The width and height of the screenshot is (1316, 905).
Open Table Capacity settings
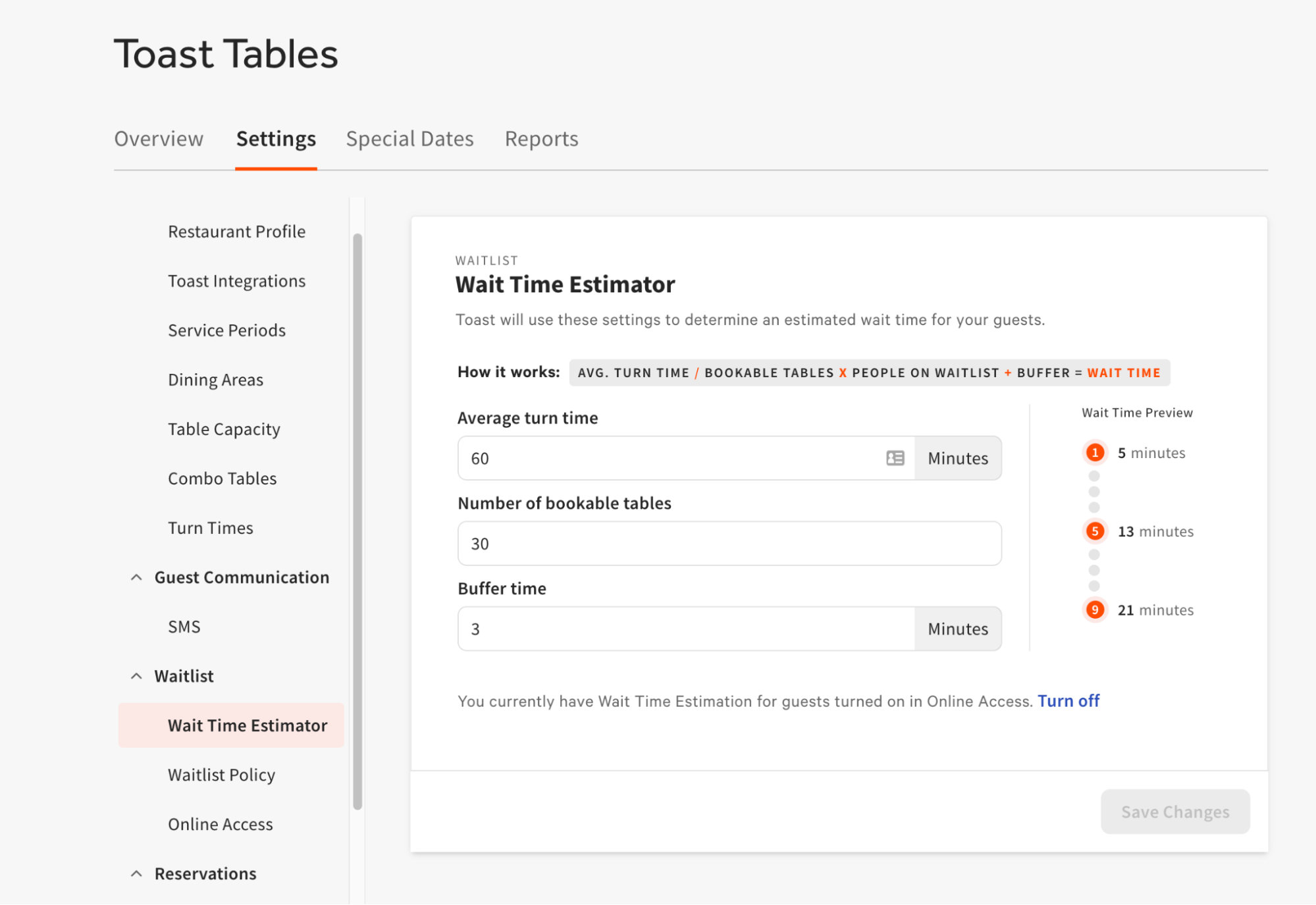click(x=224, y=428)
